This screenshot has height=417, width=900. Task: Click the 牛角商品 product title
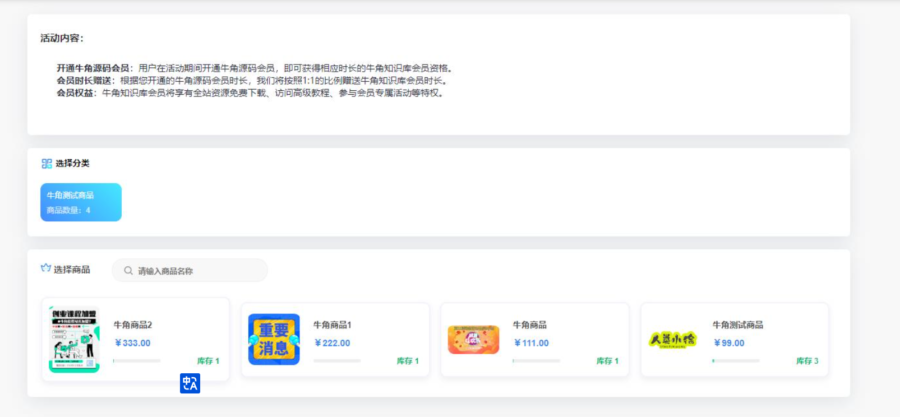click(530, 325)
